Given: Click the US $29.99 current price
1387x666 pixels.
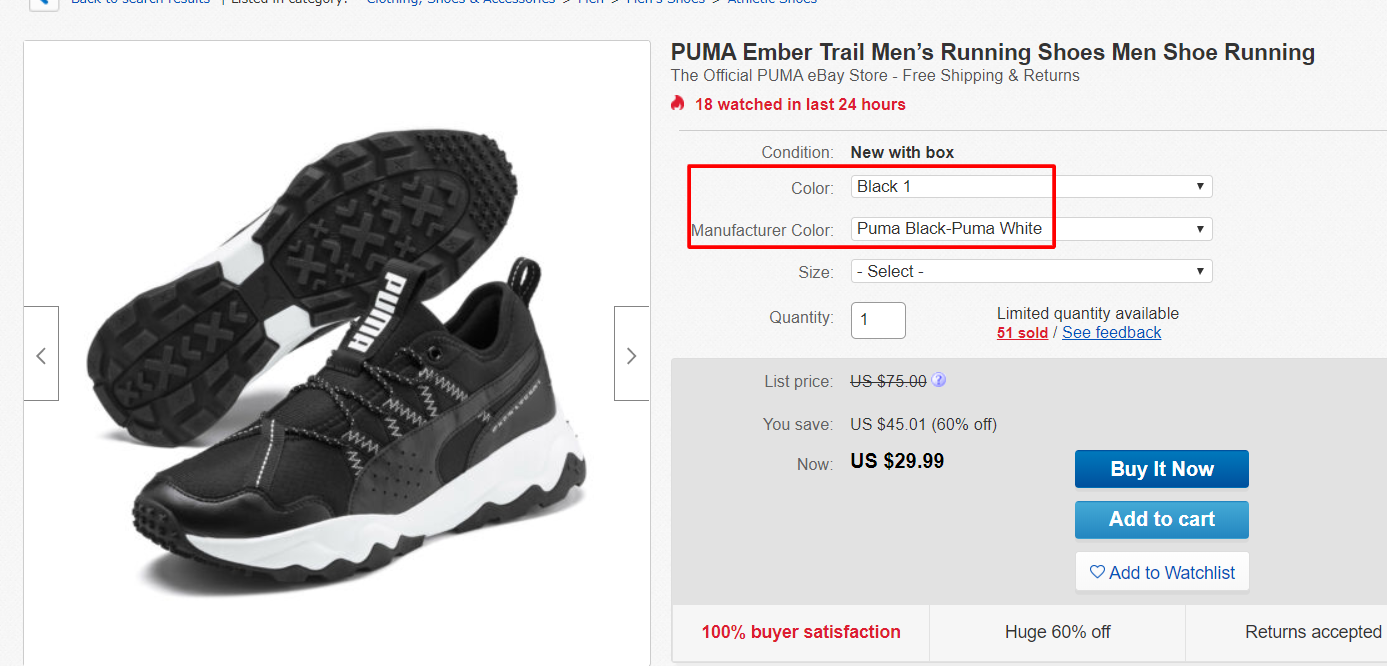Looking at the screenshot, I should coord(896,461).
